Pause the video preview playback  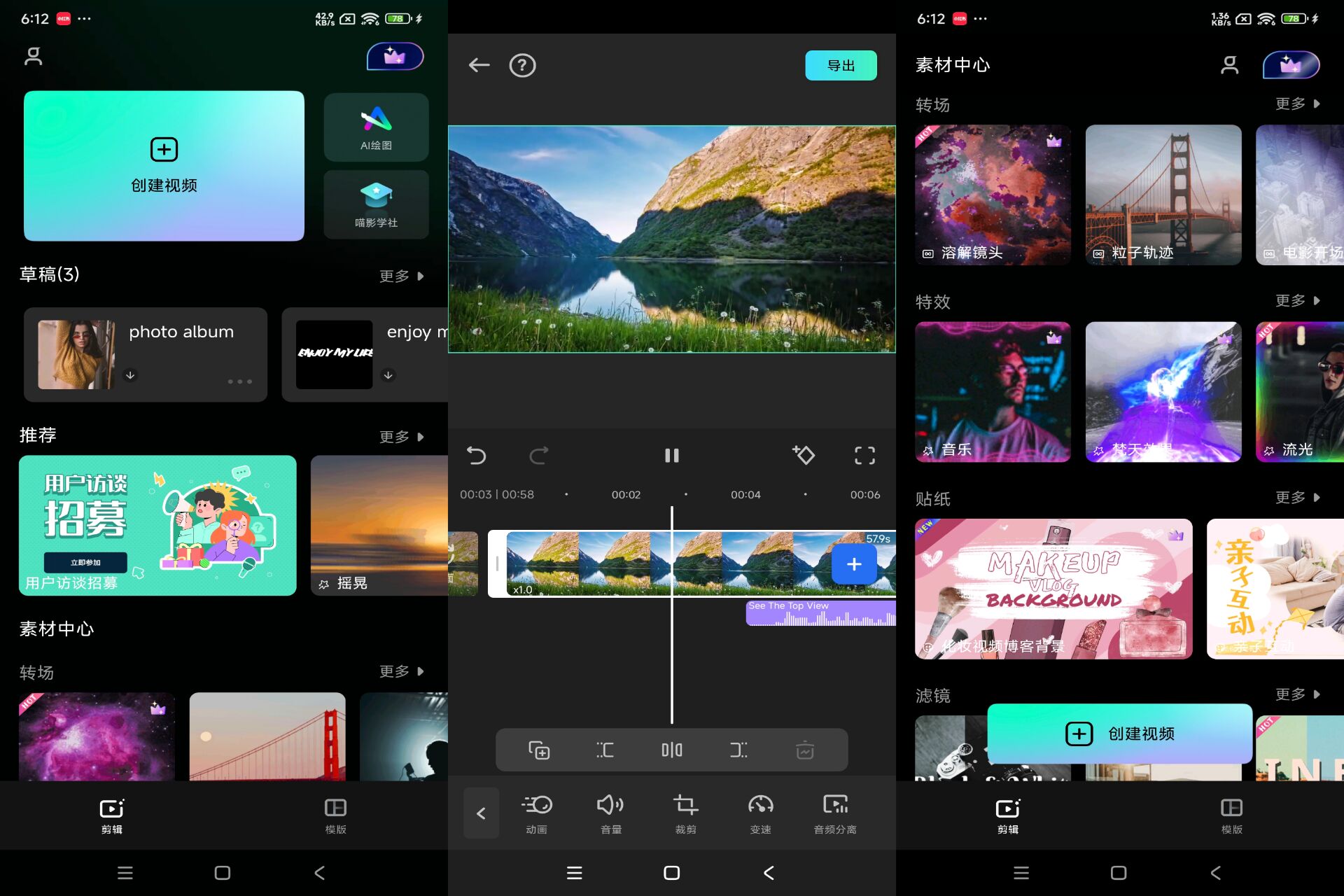point(671,455)
